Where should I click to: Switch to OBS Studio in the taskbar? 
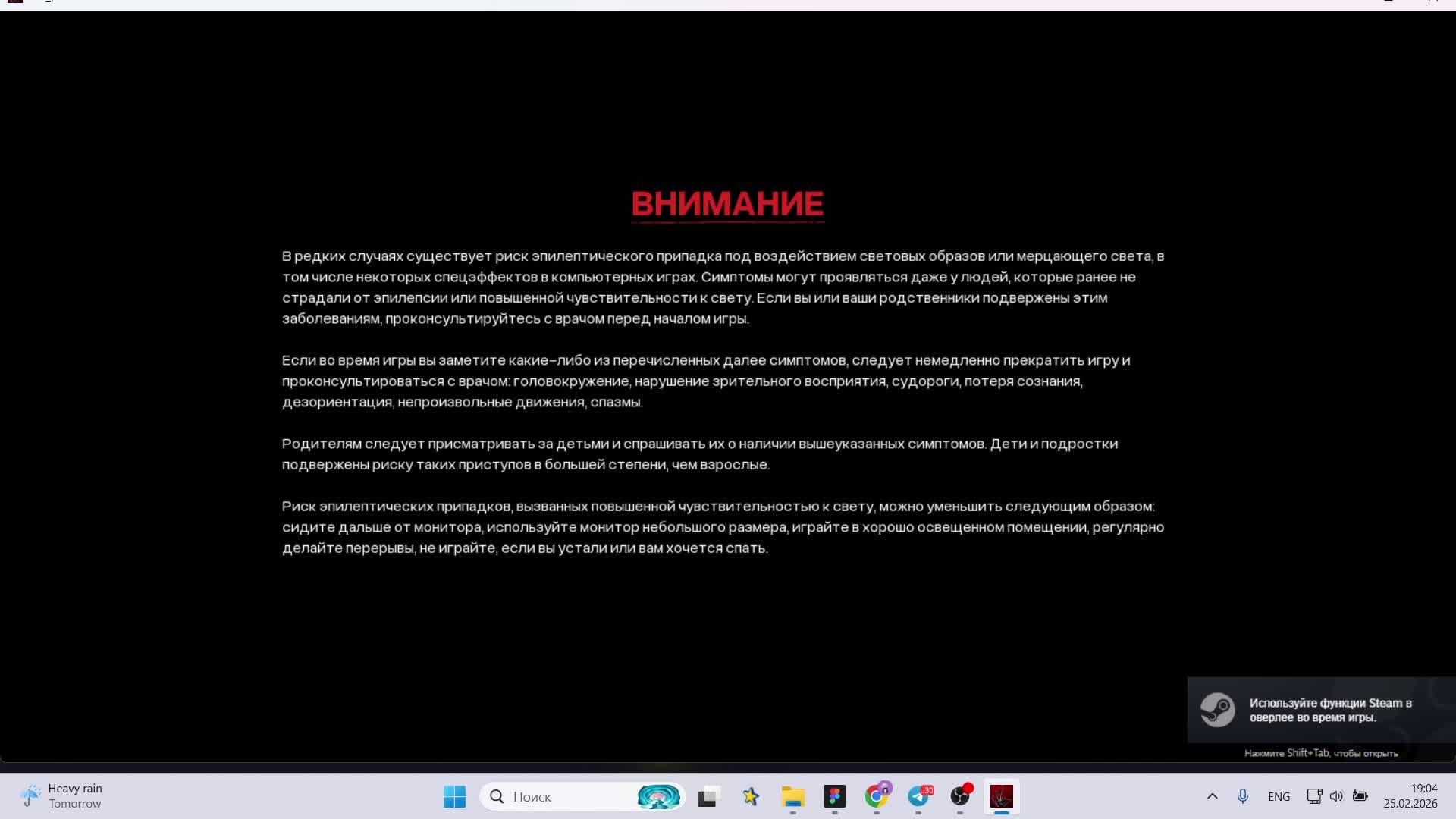(960, 796)
